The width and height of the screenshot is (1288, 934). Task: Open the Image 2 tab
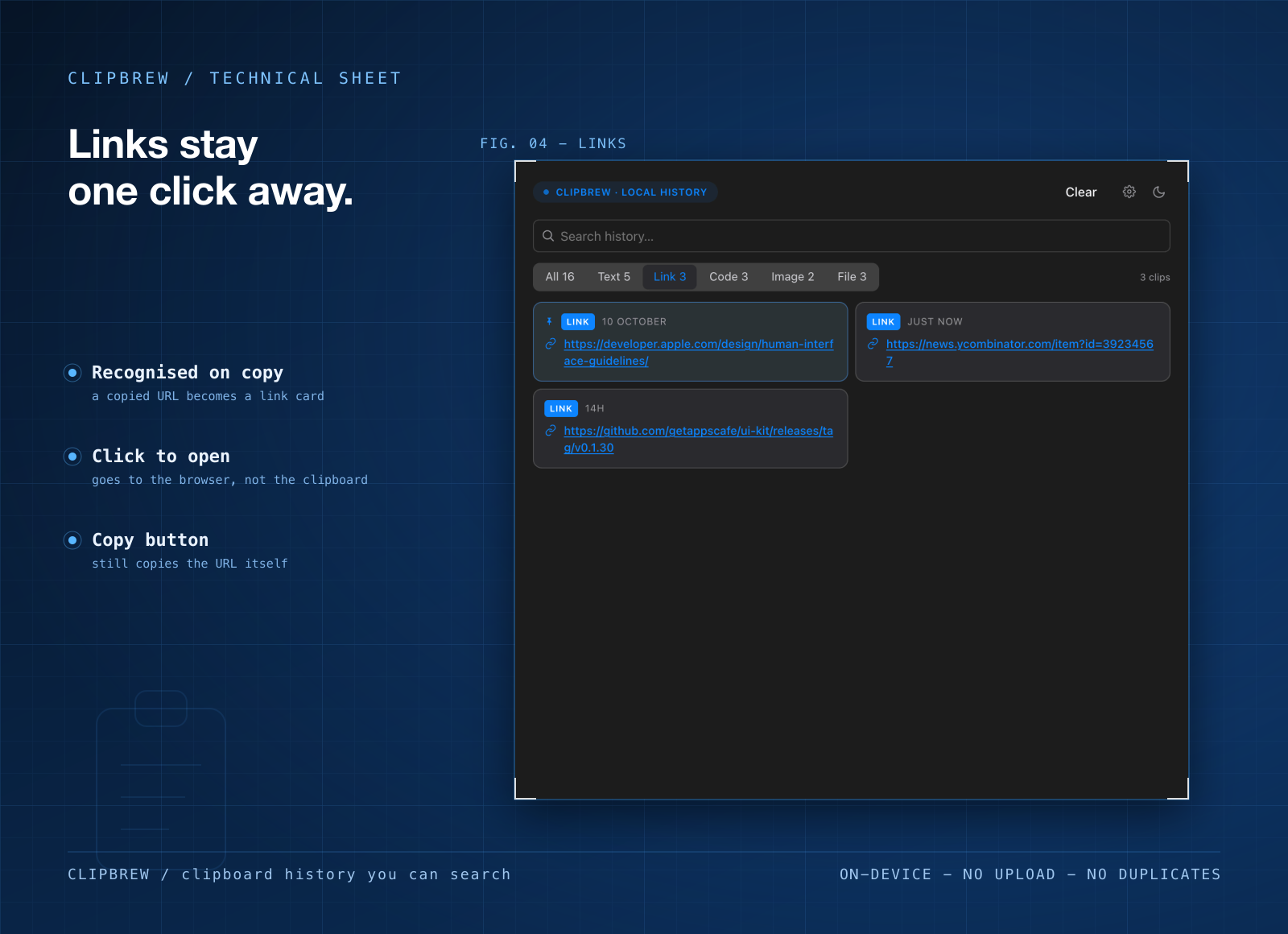click(793, 277)
